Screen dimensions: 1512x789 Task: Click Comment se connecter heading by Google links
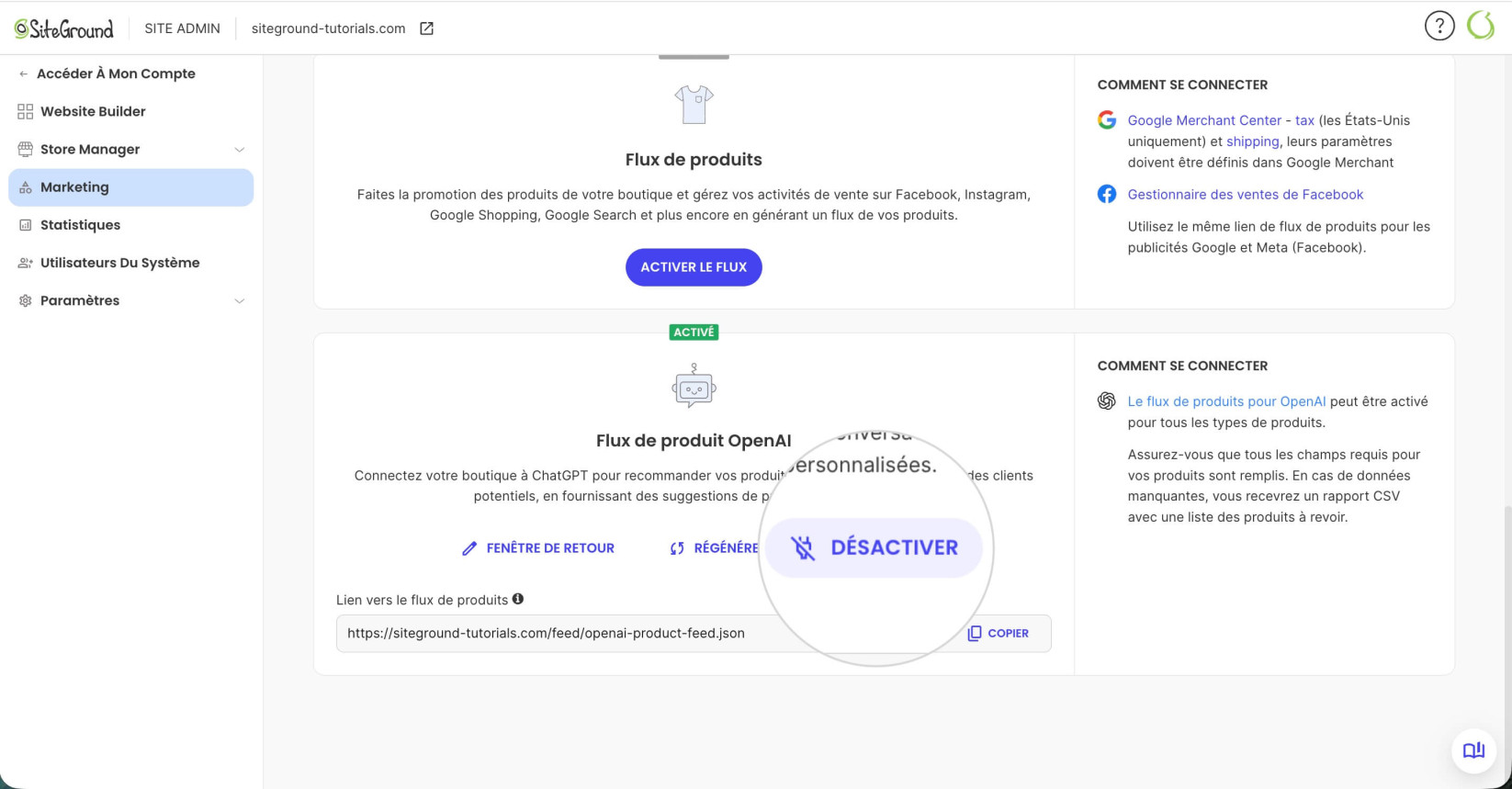click(x=1182, y=85)
